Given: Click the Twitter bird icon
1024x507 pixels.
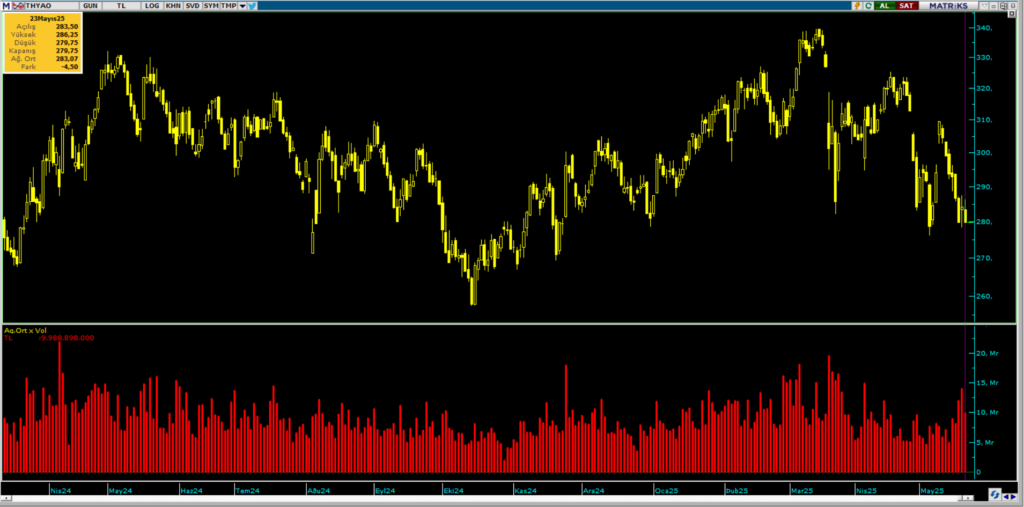Looking at the screenshot, I should click(x=249, y=6).
